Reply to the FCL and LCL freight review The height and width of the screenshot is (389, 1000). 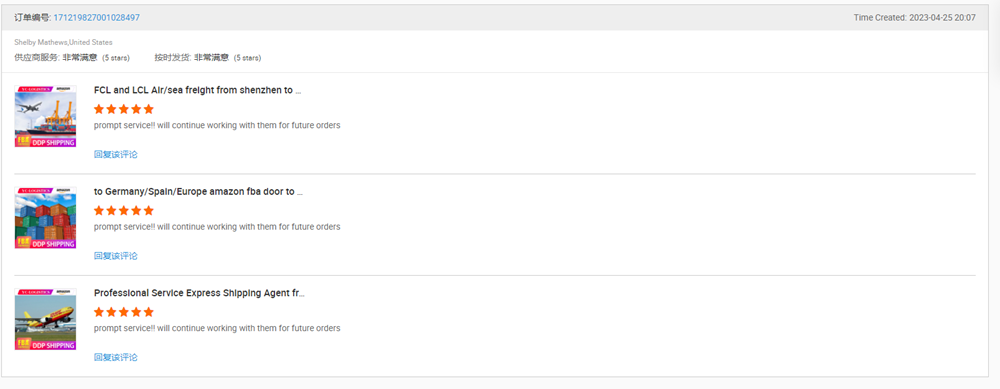115,154
